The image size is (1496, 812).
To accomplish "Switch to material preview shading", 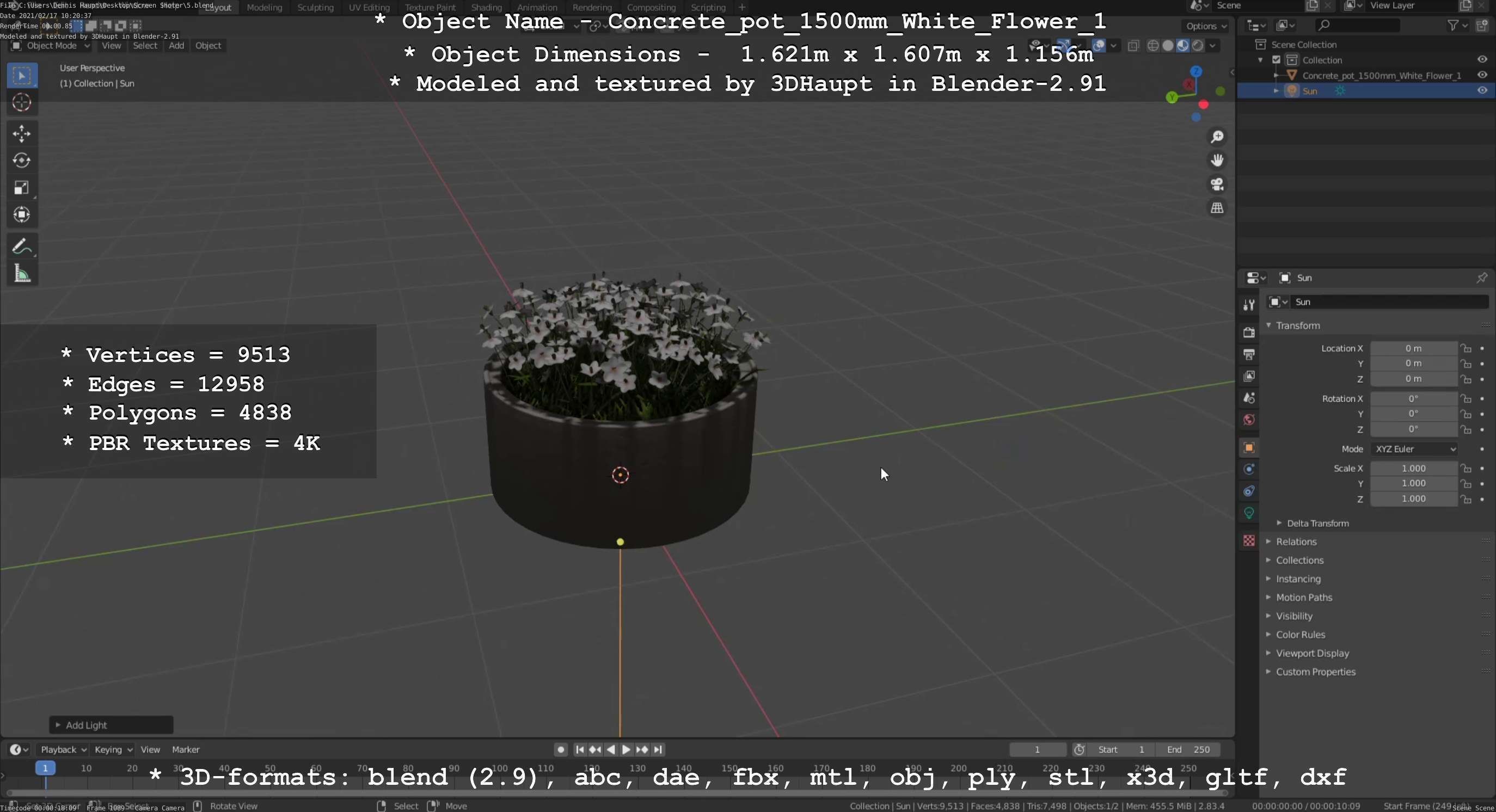I will [x=1182, y=46].
